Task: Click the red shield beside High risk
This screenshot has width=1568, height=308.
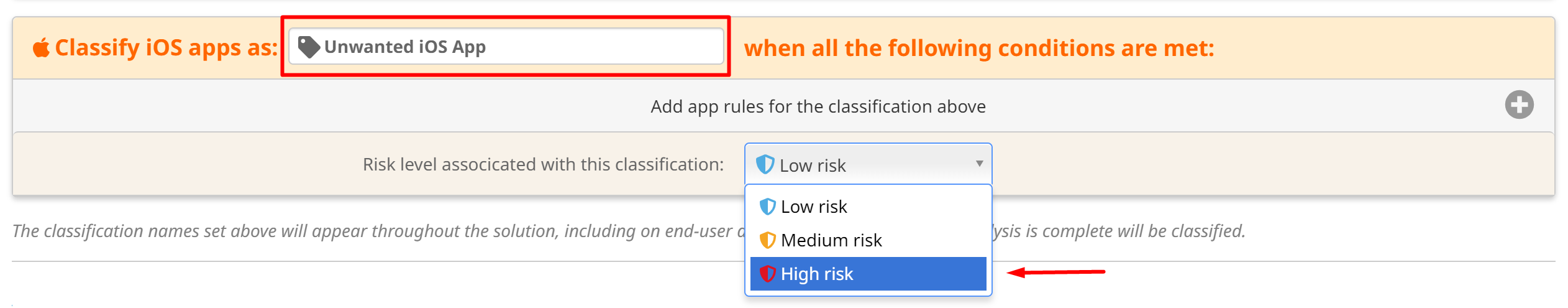Action: [767, 274]
